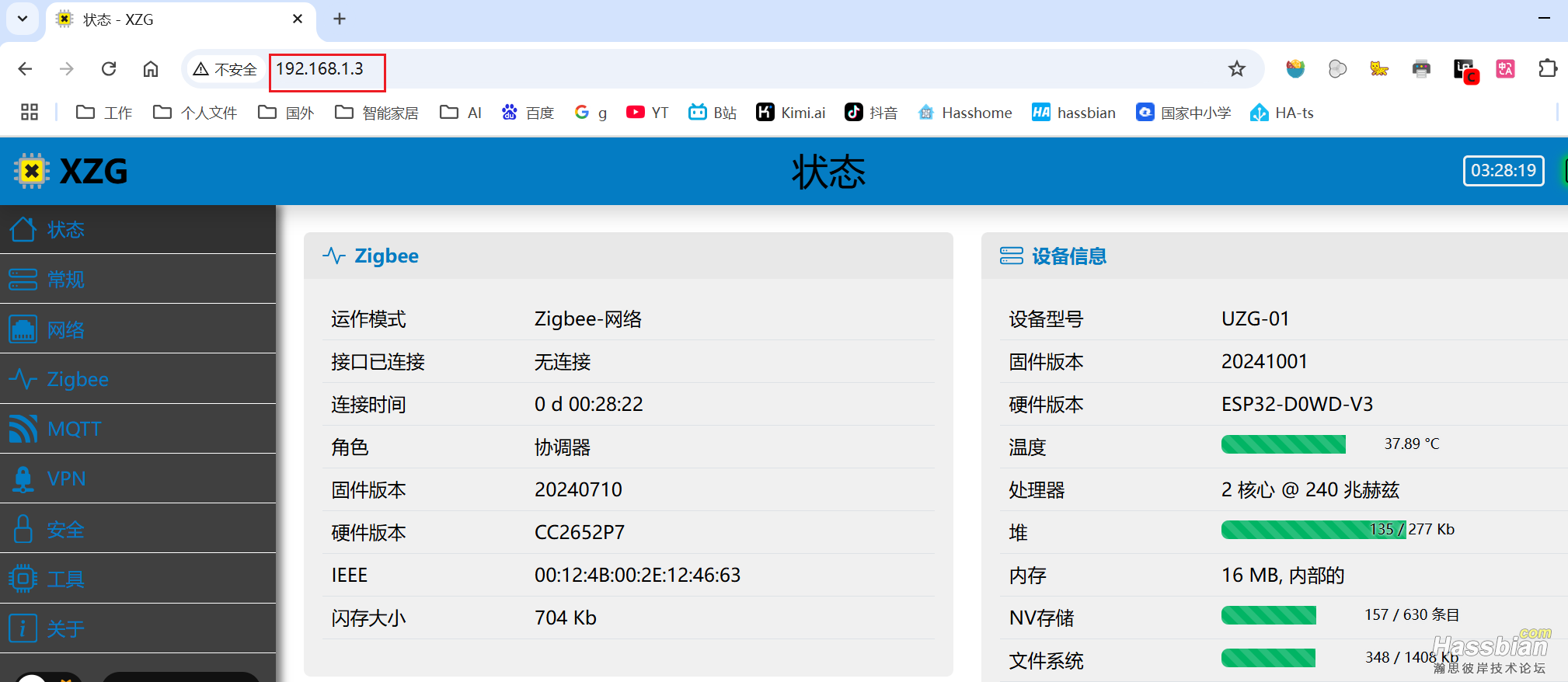The height and width of the screenshot is (682, 1568).
Task: Click the device model UZG-01
Action: [1255, 318]
